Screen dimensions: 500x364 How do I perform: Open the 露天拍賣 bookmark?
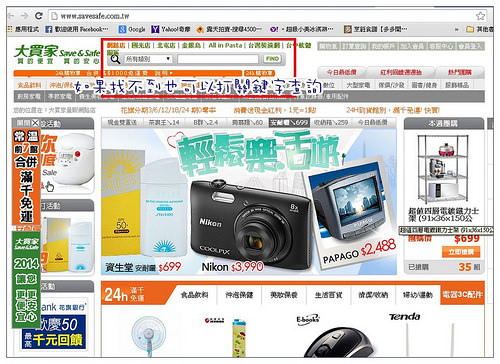click(229, 29)
